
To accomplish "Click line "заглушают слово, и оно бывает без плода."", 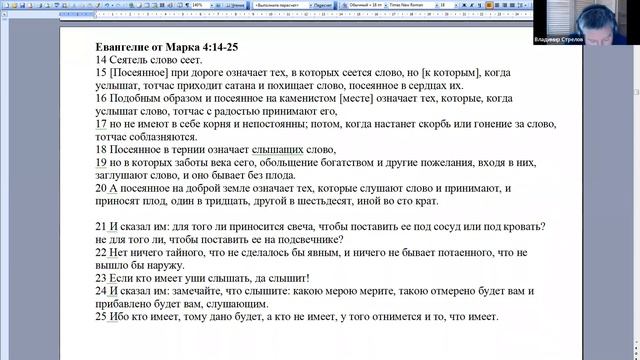I will click(x=196, y=176).
